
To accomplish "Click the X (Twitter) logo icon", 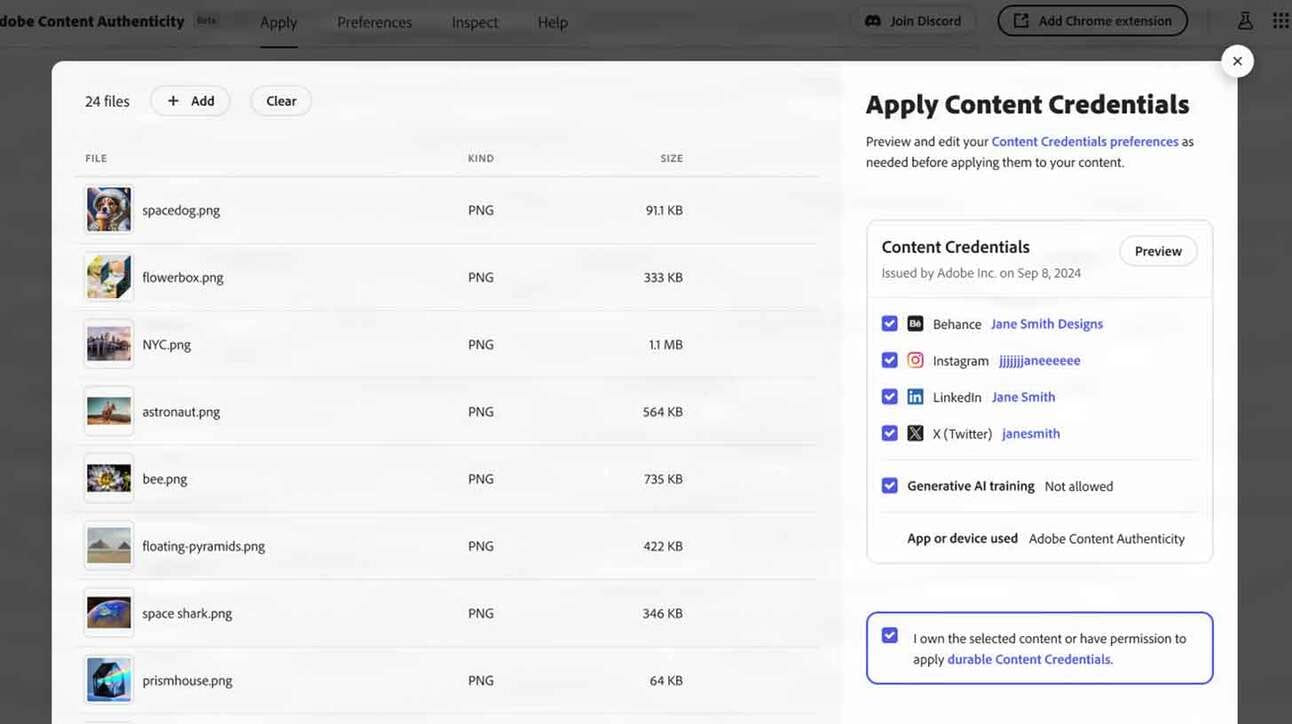I will tap(915, 433).
